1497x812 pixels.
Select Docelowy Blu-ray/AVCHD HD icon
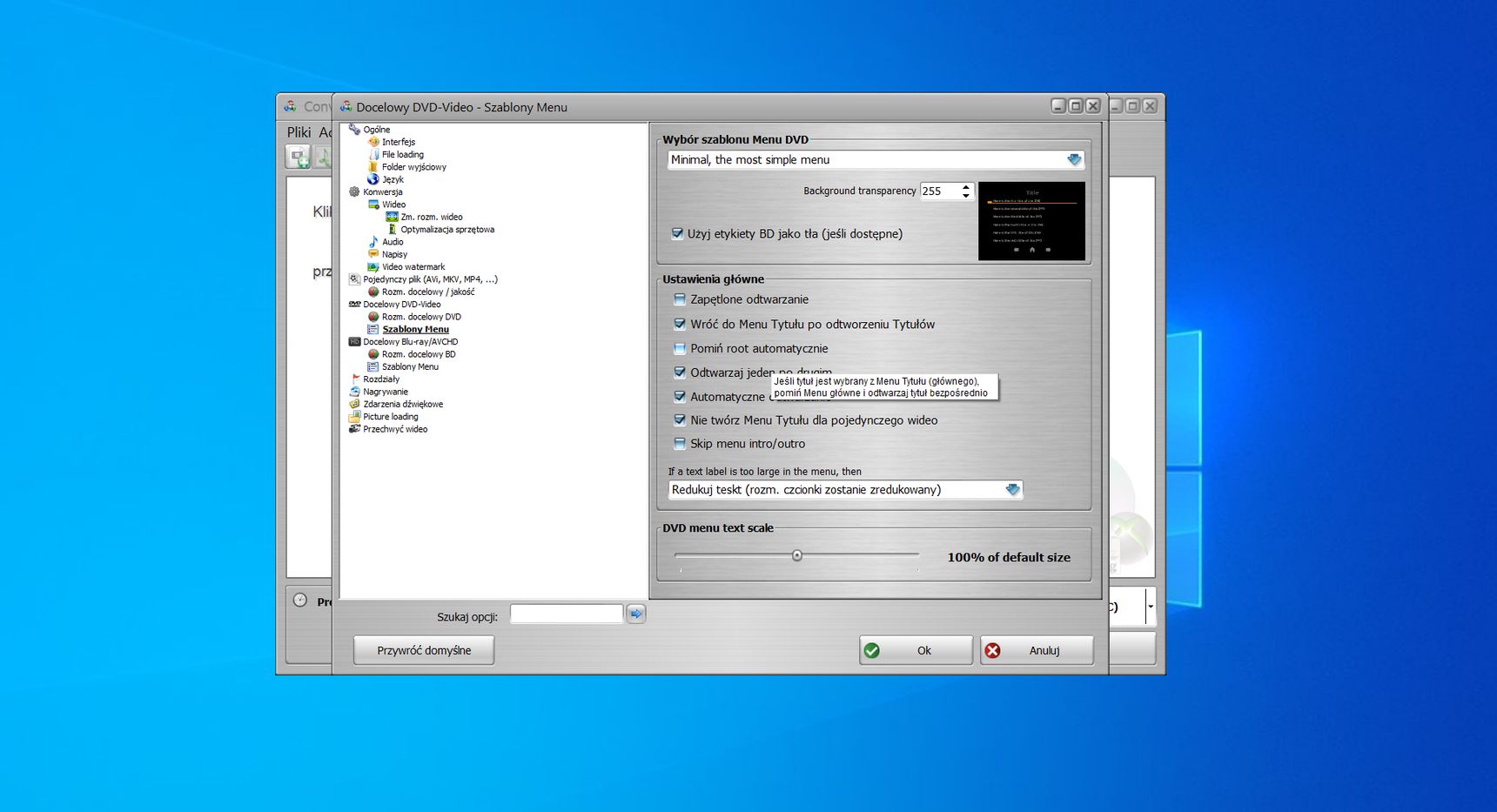click(354, 342)
